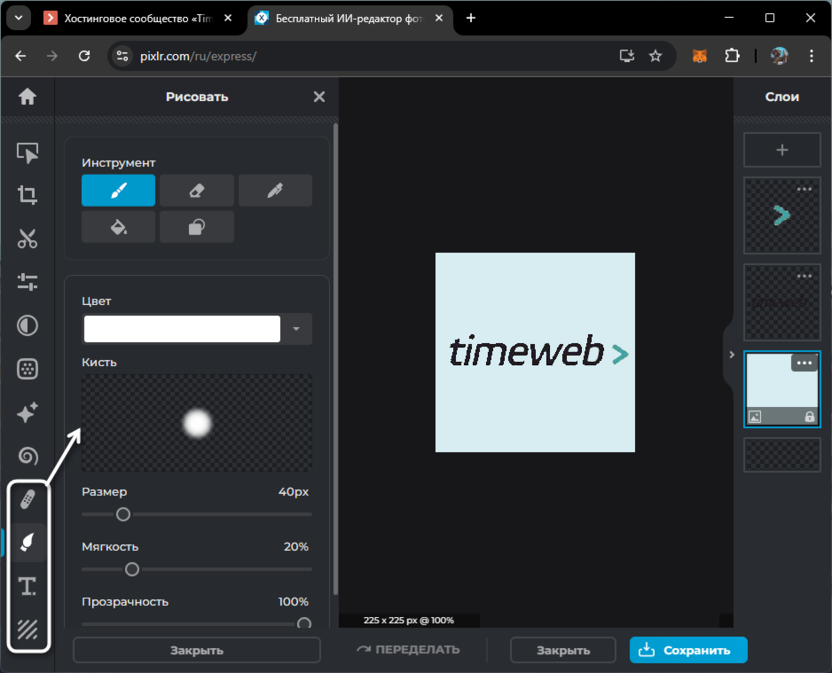Choose the Brush instrument button
The height and width of the screenshot is (673, 832).
click(118, 190)
